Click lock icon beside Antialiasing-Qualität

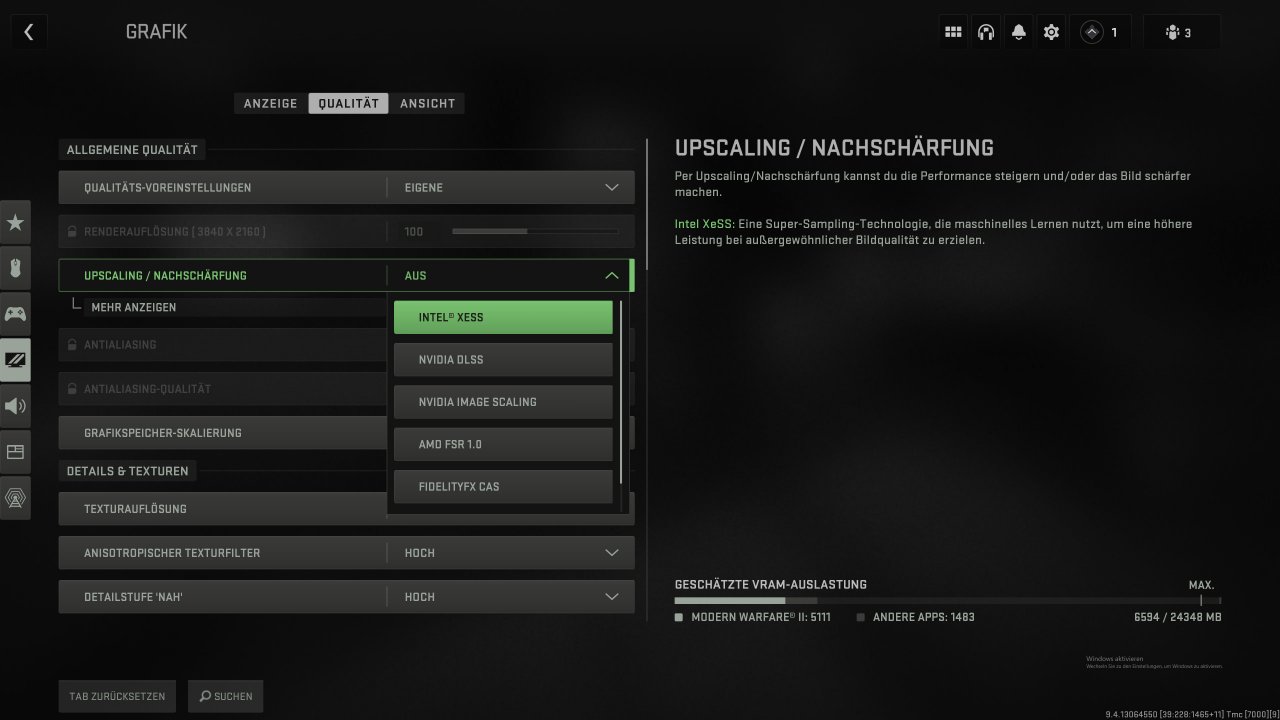tap(72, 388)
